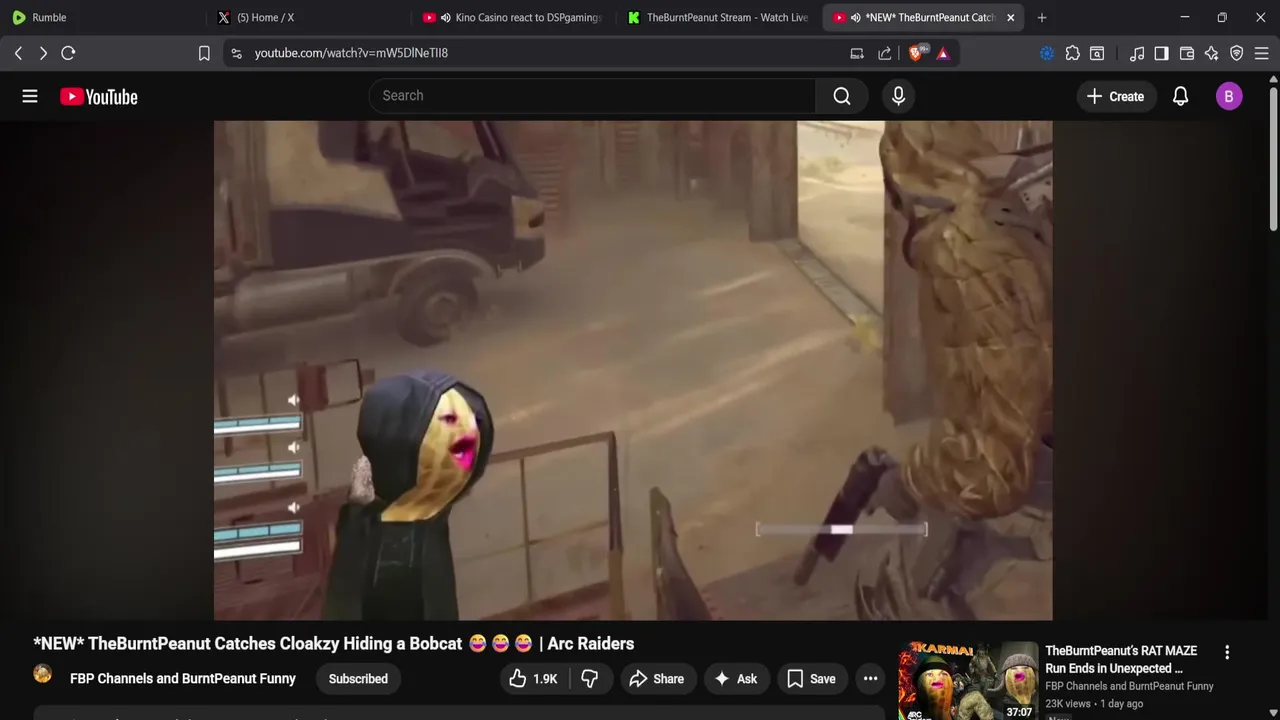View site information in the address bar
Image resolution: width=1280 pixels, height=720 pixels.
(x=236, y=53)
